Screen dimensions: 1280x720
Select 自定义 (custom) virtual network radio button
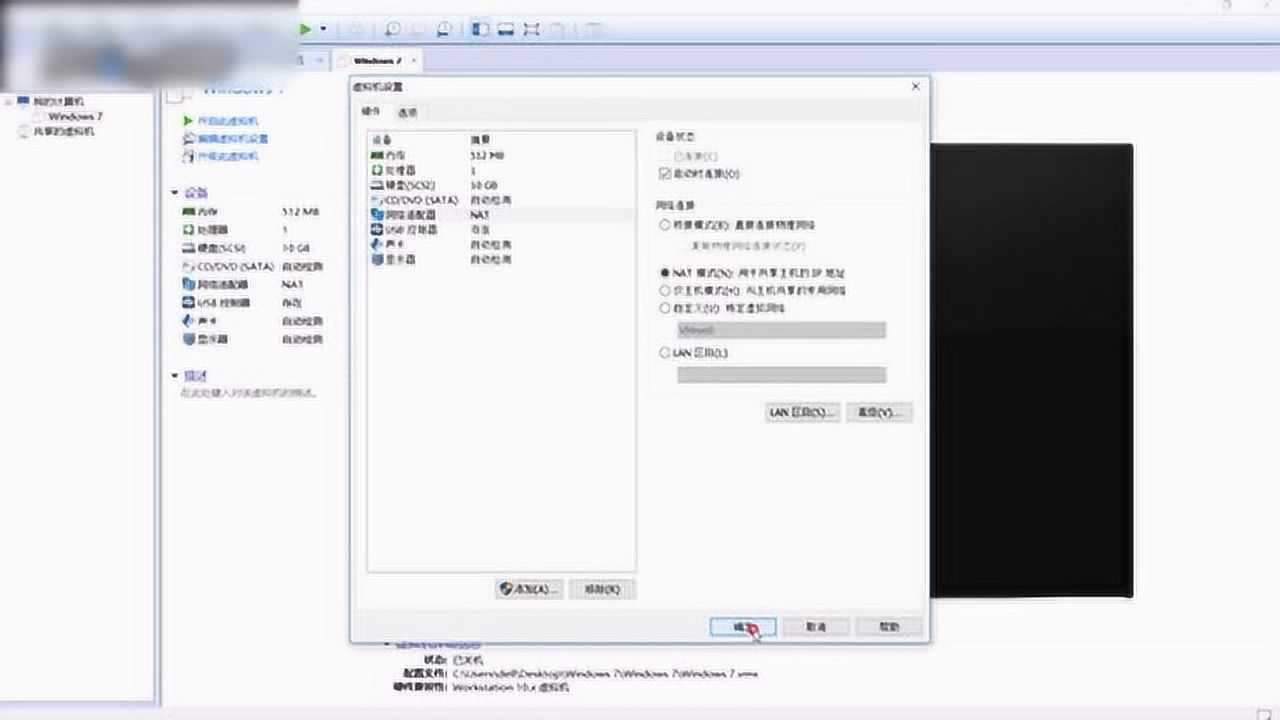665,308
